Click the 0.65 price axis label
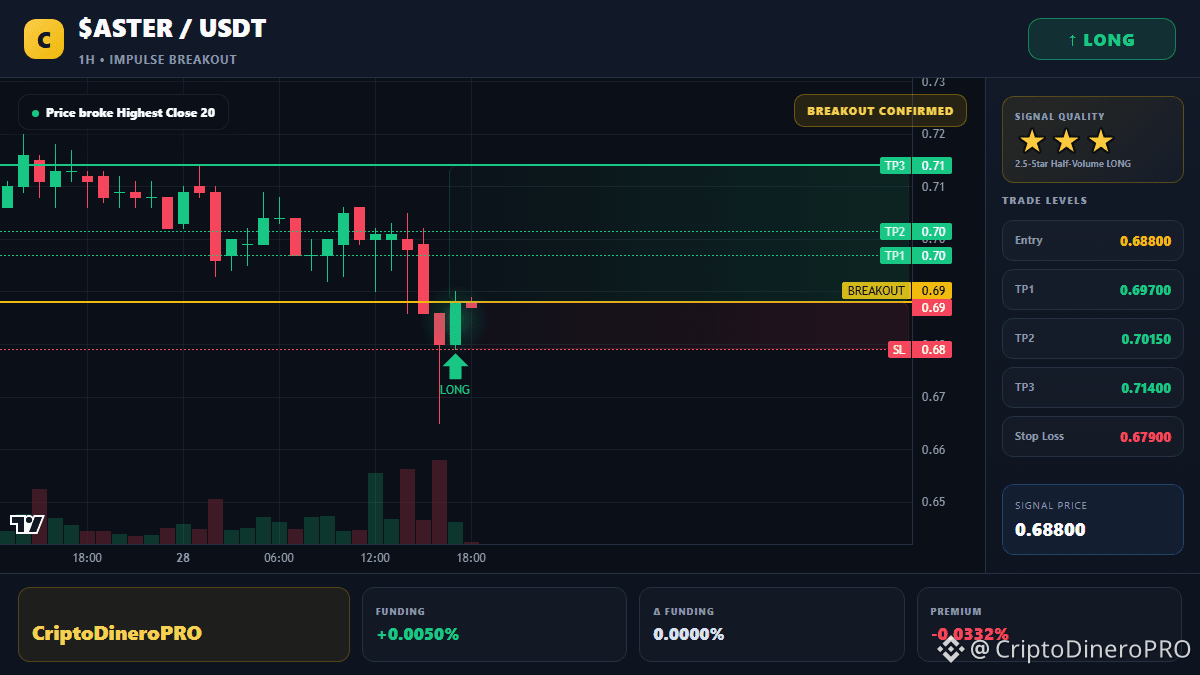Viewport: 1200px width, 675px height. (933, 502)
